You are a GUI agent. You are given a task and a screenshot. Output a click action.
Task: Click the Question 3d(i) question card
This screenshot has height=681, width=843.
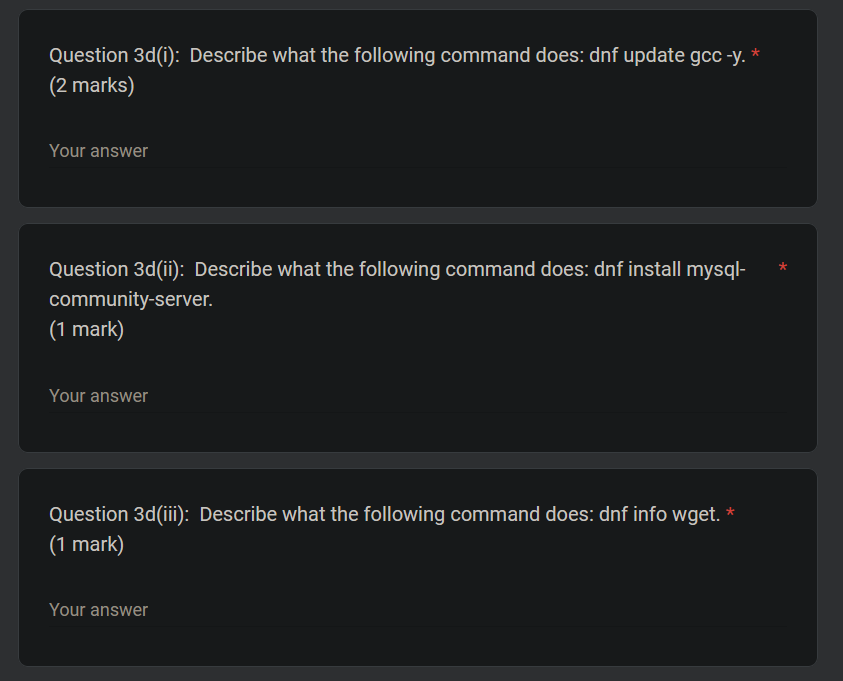(420, 108)
